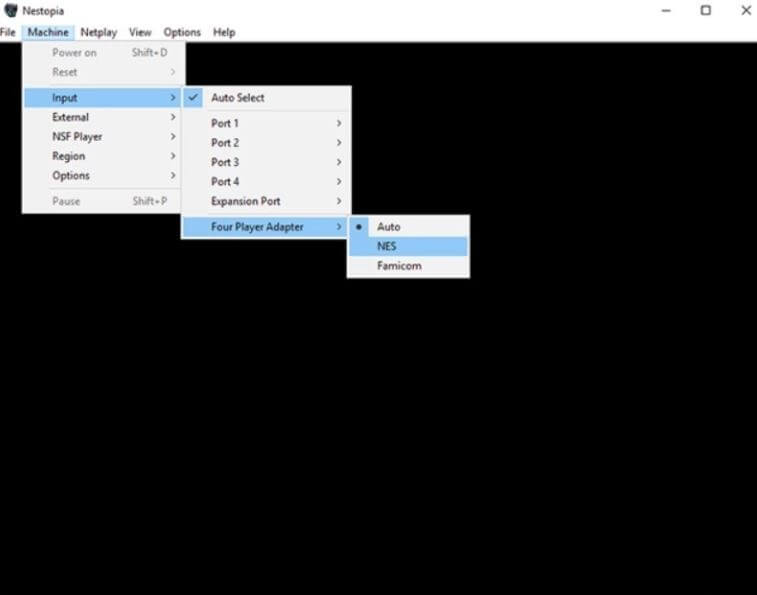Expand the Port 1 submenu
Viewport: 757px width, 595px height.
coord(266,123)
